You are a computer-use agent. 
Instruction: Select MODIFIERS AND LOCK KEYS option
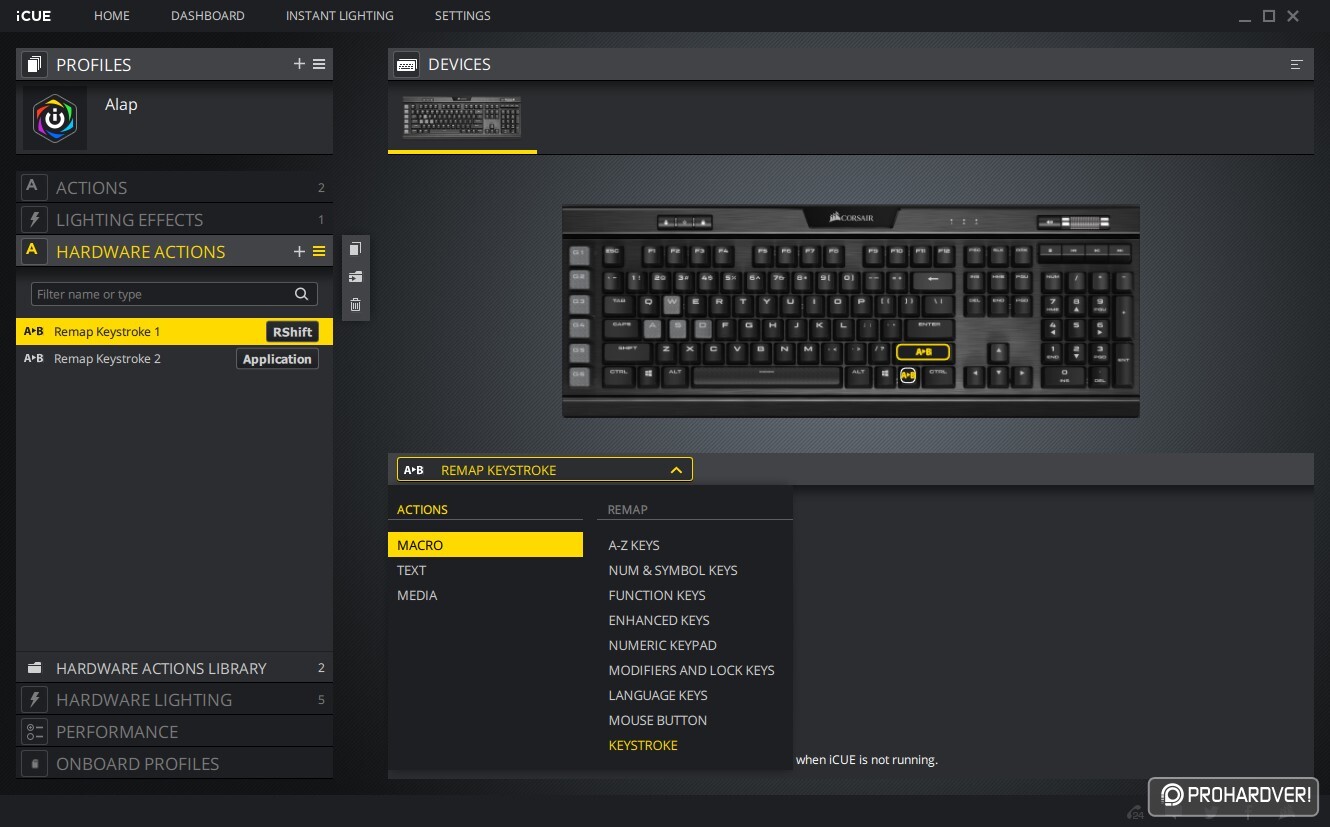click(x=692, y=670)
